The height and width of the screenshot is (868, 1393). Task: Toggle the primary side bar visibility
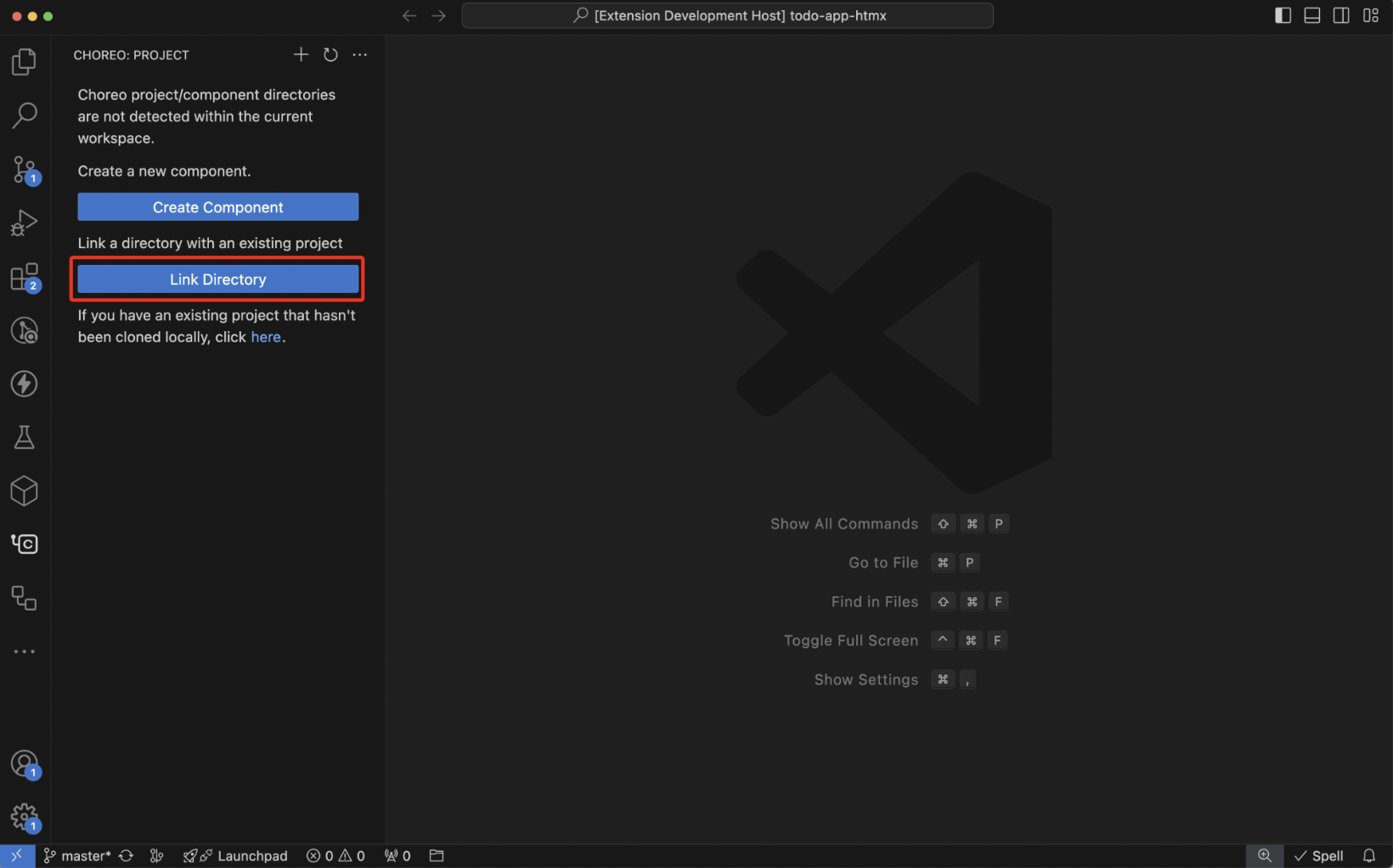[1283, 15]
